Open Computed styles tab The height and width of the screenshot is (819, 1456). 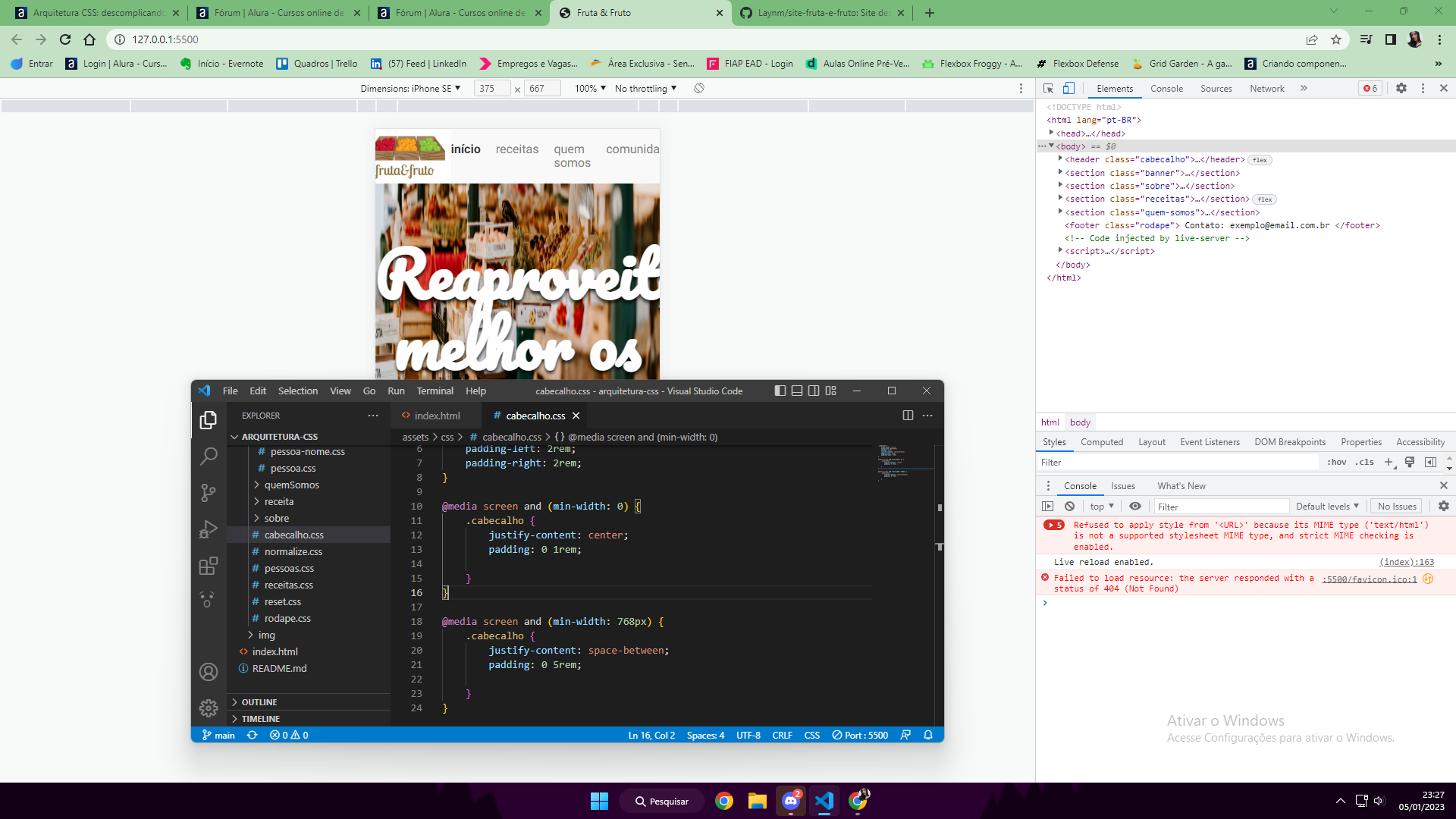pyautogui.click(x=1101, y=442)
